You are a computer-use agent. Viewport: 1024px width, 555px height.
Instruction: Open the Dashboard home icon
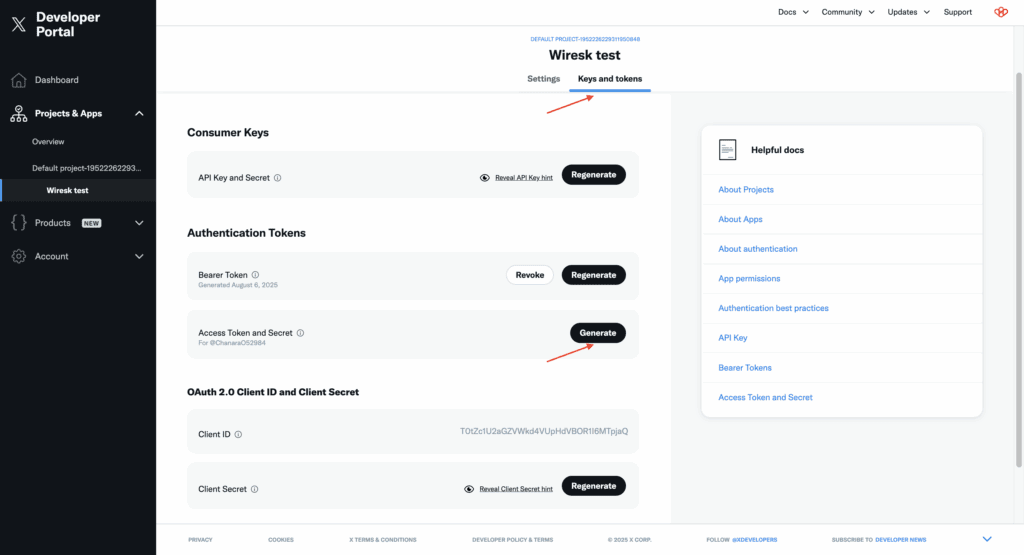click(19, 80)
